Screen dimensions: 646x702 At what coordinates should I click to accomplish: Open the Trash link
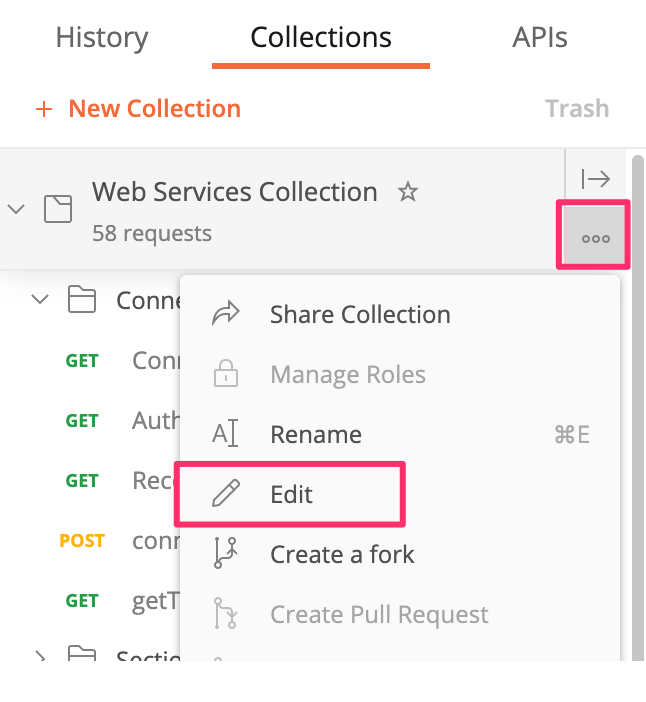click(x=577, y=109)
